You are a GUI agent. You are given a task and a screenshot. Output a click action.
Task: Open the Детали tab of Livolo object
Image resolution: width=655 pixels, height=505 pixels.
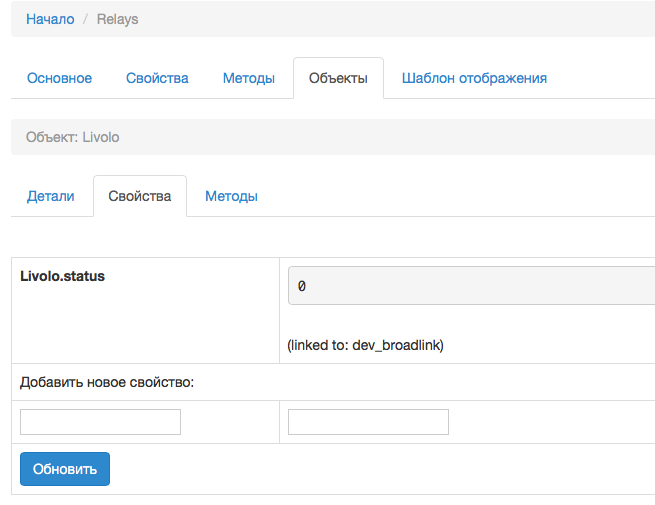[50, 196]
